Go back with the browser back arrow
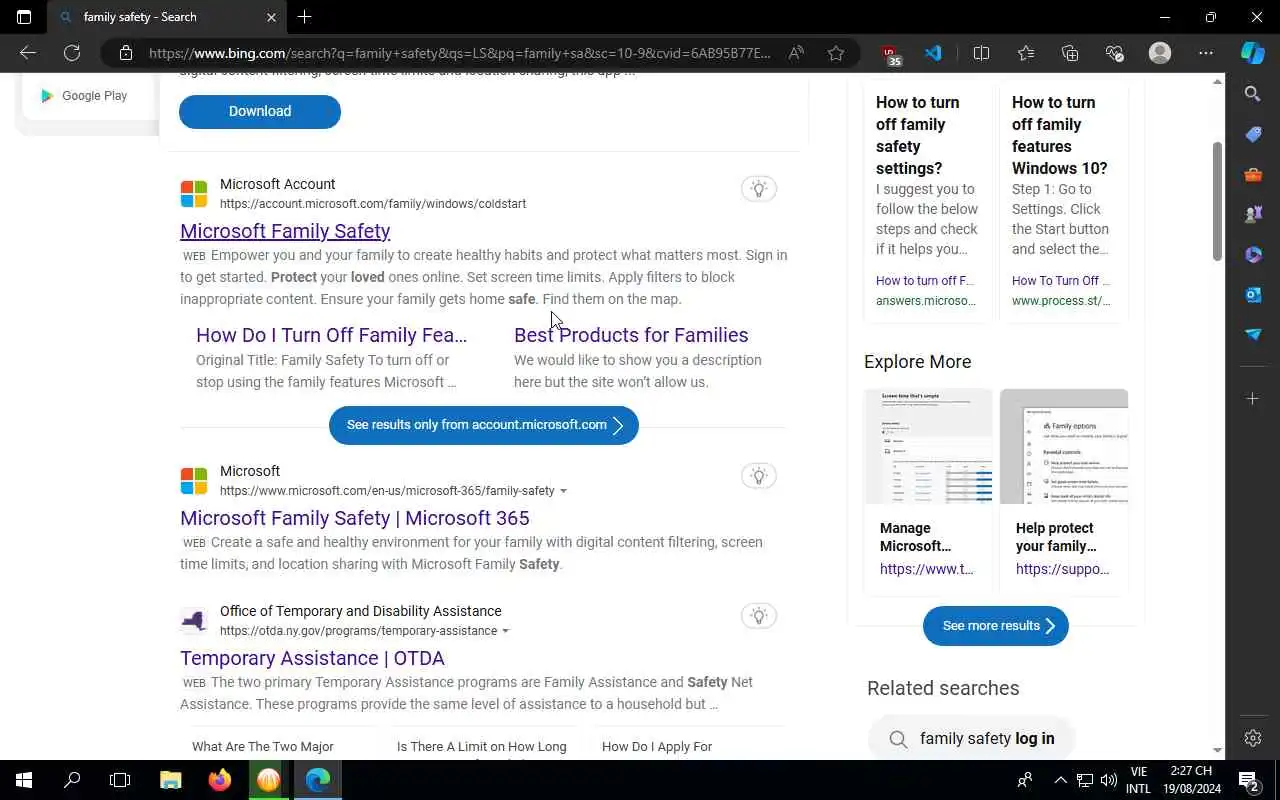1280x800 pixels. click(28, 53)
